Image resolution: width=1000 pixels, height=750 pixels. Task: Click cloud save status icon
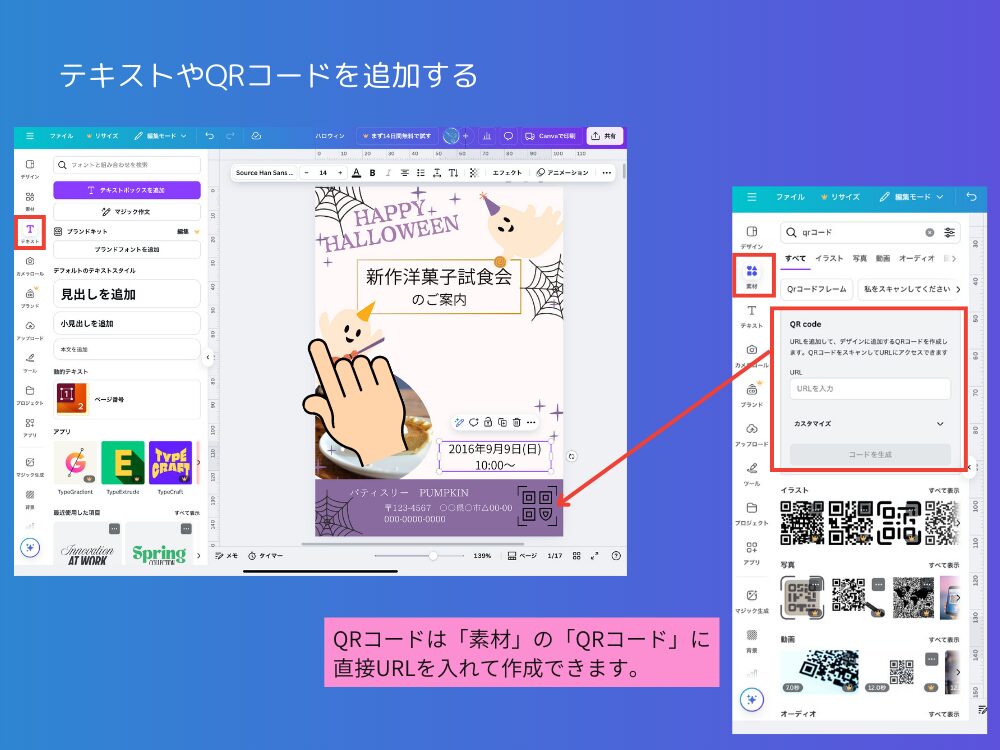click(256, 136)
